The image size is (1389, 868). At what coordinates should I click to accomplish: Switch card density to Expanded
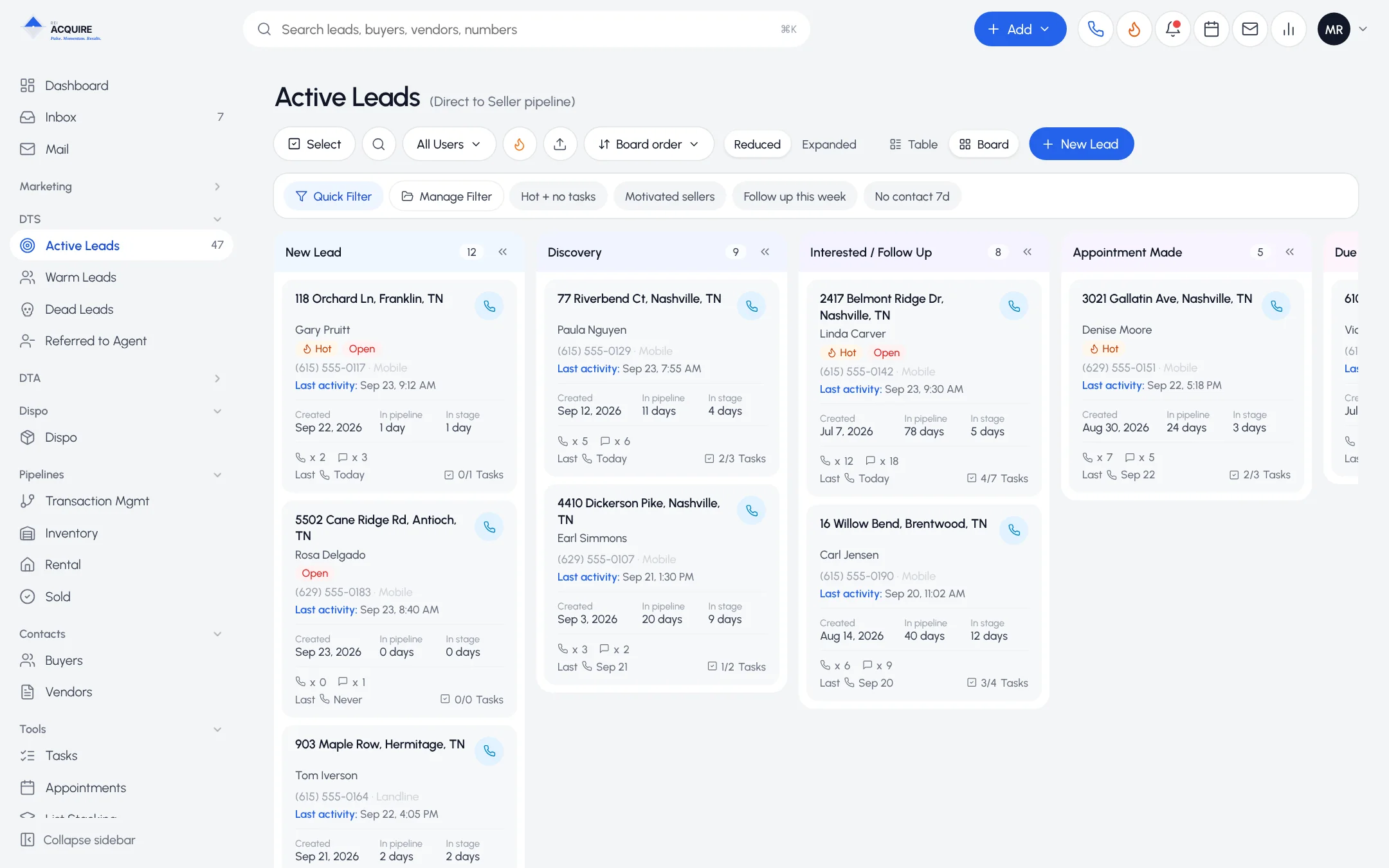(x=828, y=144)
